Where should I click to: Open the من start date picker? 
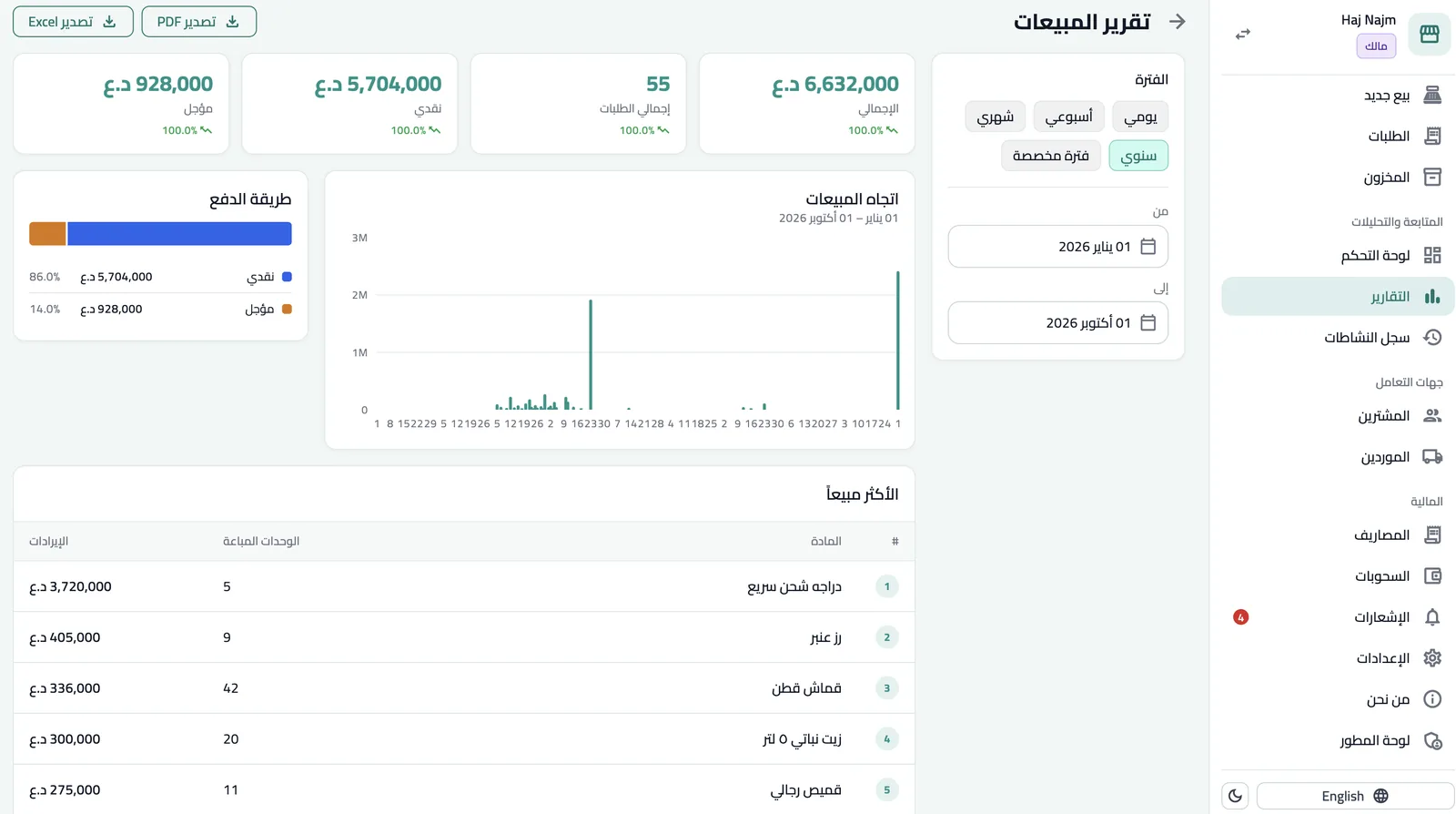[1057, 247]
